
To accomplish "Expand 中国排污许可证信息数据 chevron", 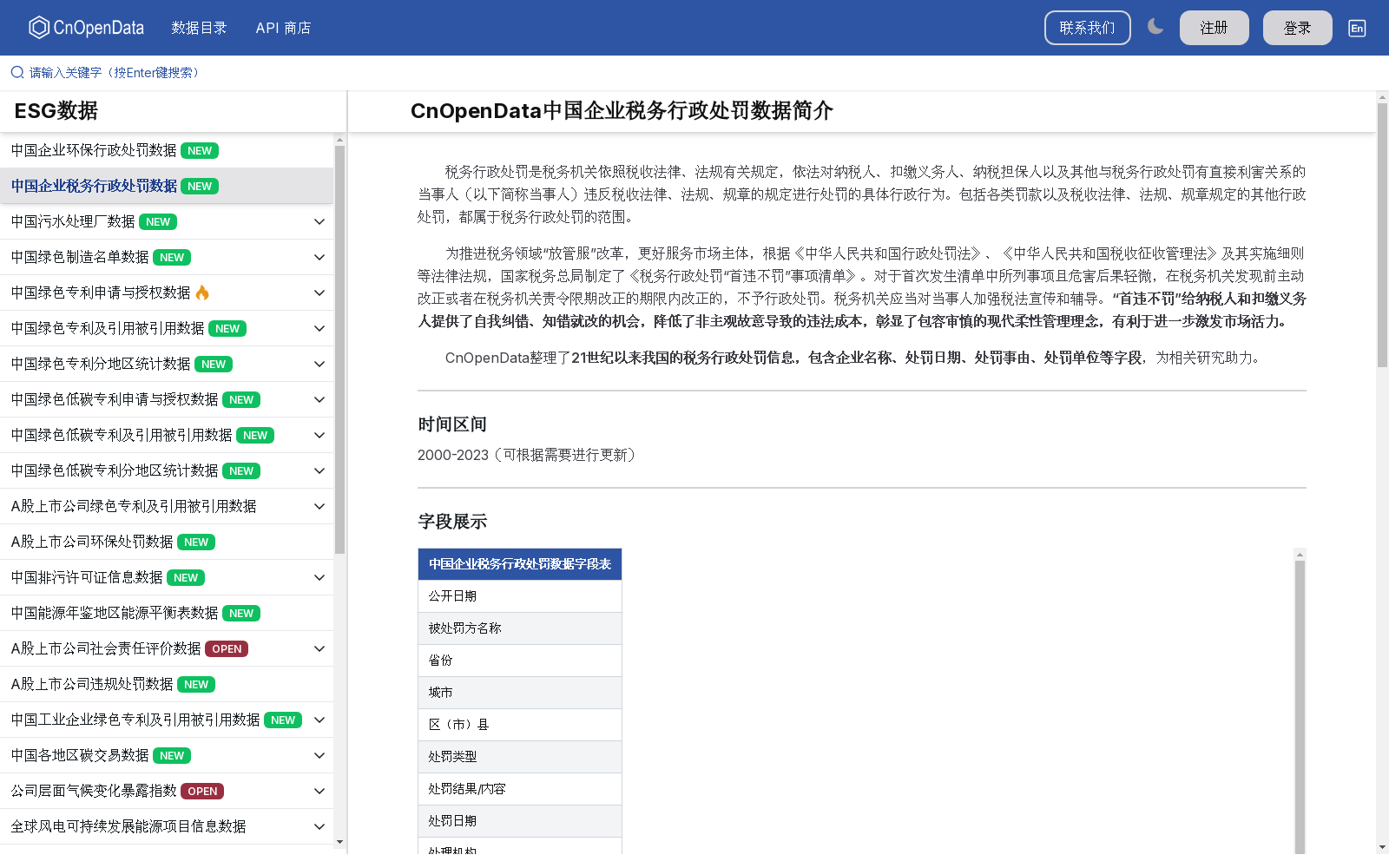I will point(319,577).
